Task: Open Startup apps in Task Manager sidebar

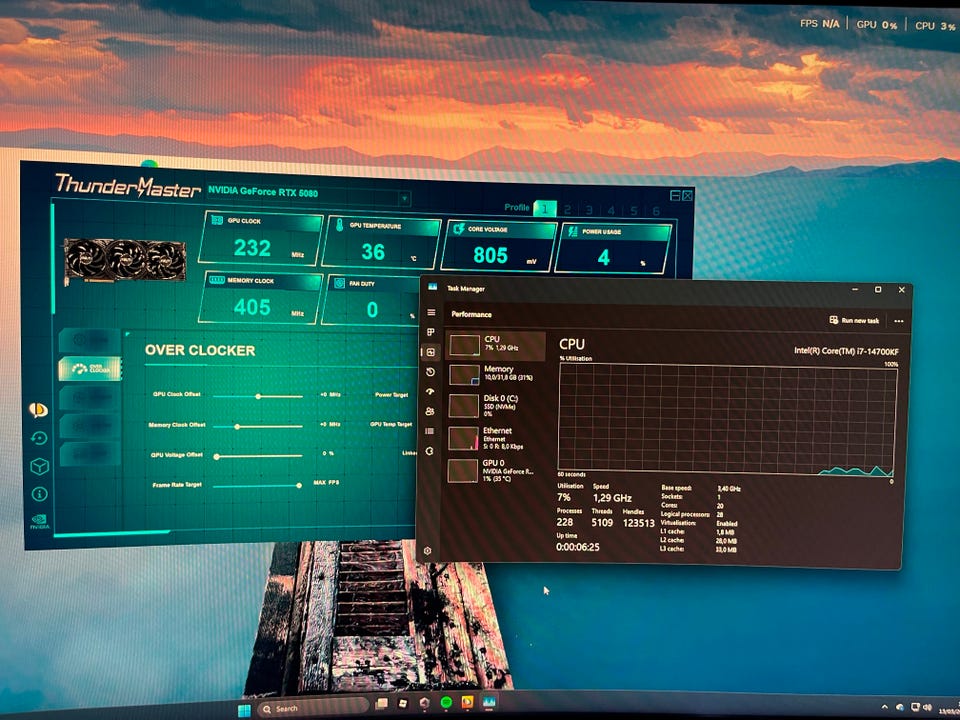Action: 430,392
